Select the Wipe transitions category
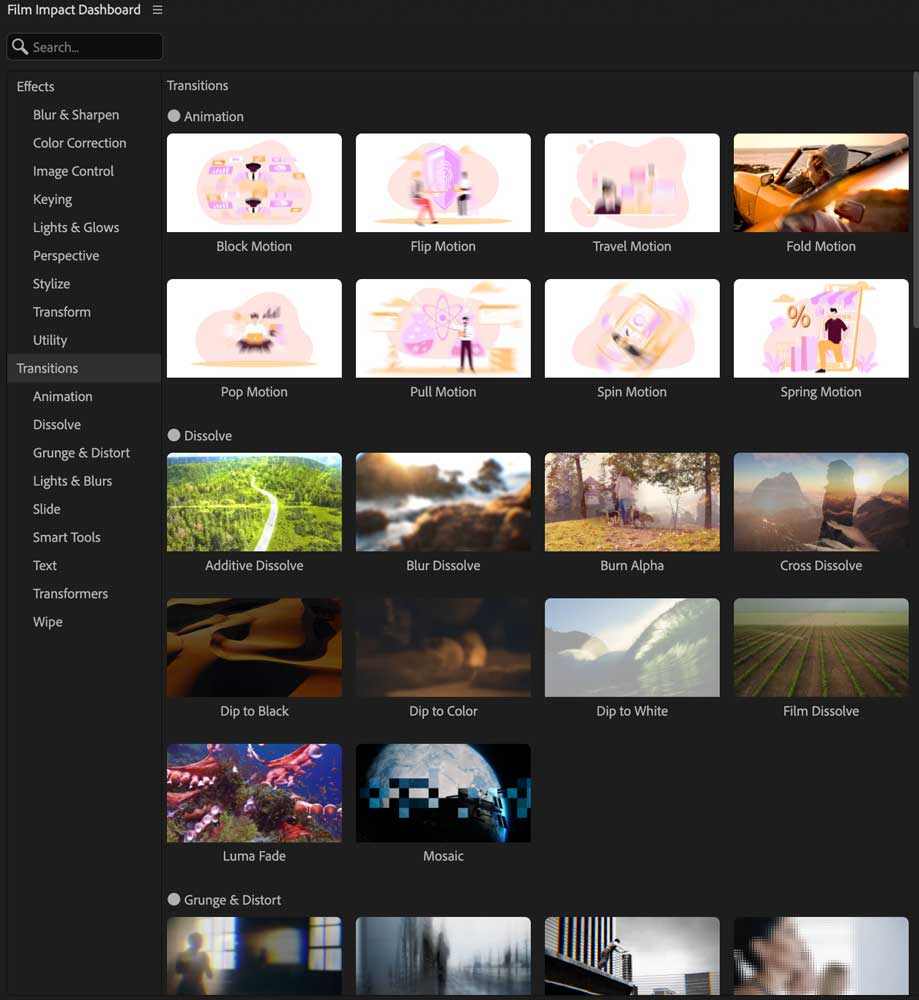This screenshot has width=919, height=1000. 47,622
